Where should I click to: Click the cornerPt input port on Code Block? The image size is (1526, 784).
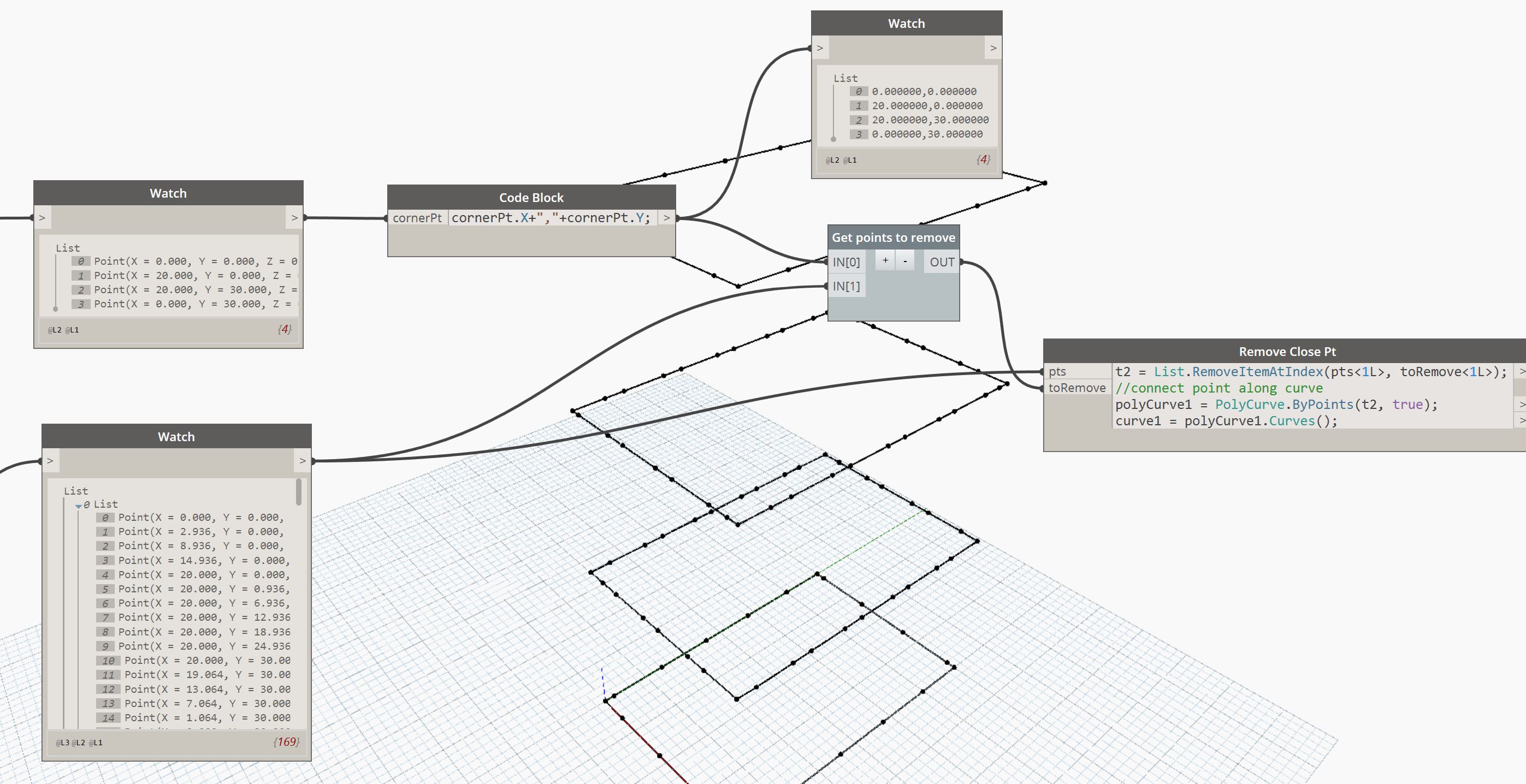pos(417,218)
